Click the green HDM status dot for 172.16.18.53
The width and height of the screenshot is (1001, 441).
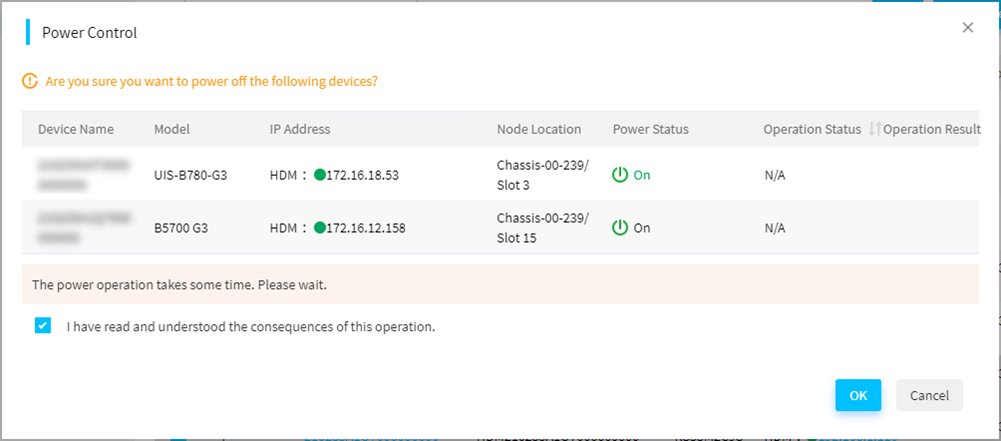coord(319,175)
